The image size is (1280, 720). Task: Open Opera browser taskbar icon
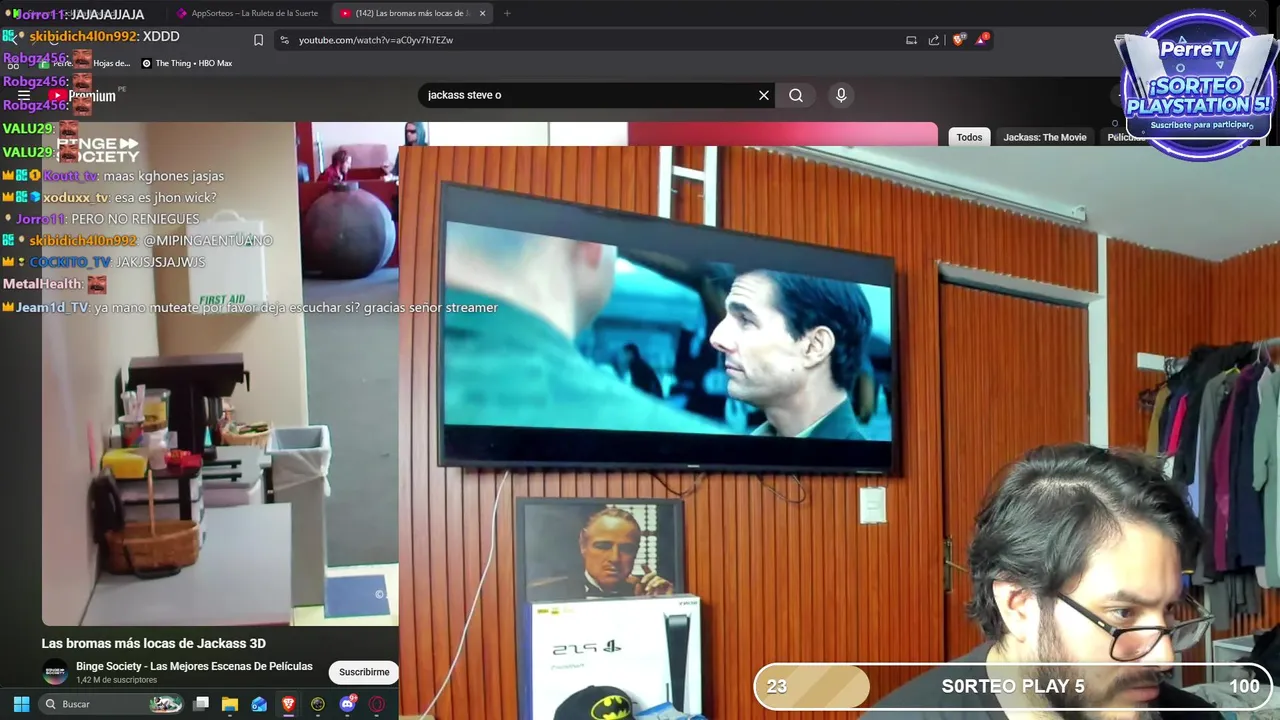click(377, 704)
